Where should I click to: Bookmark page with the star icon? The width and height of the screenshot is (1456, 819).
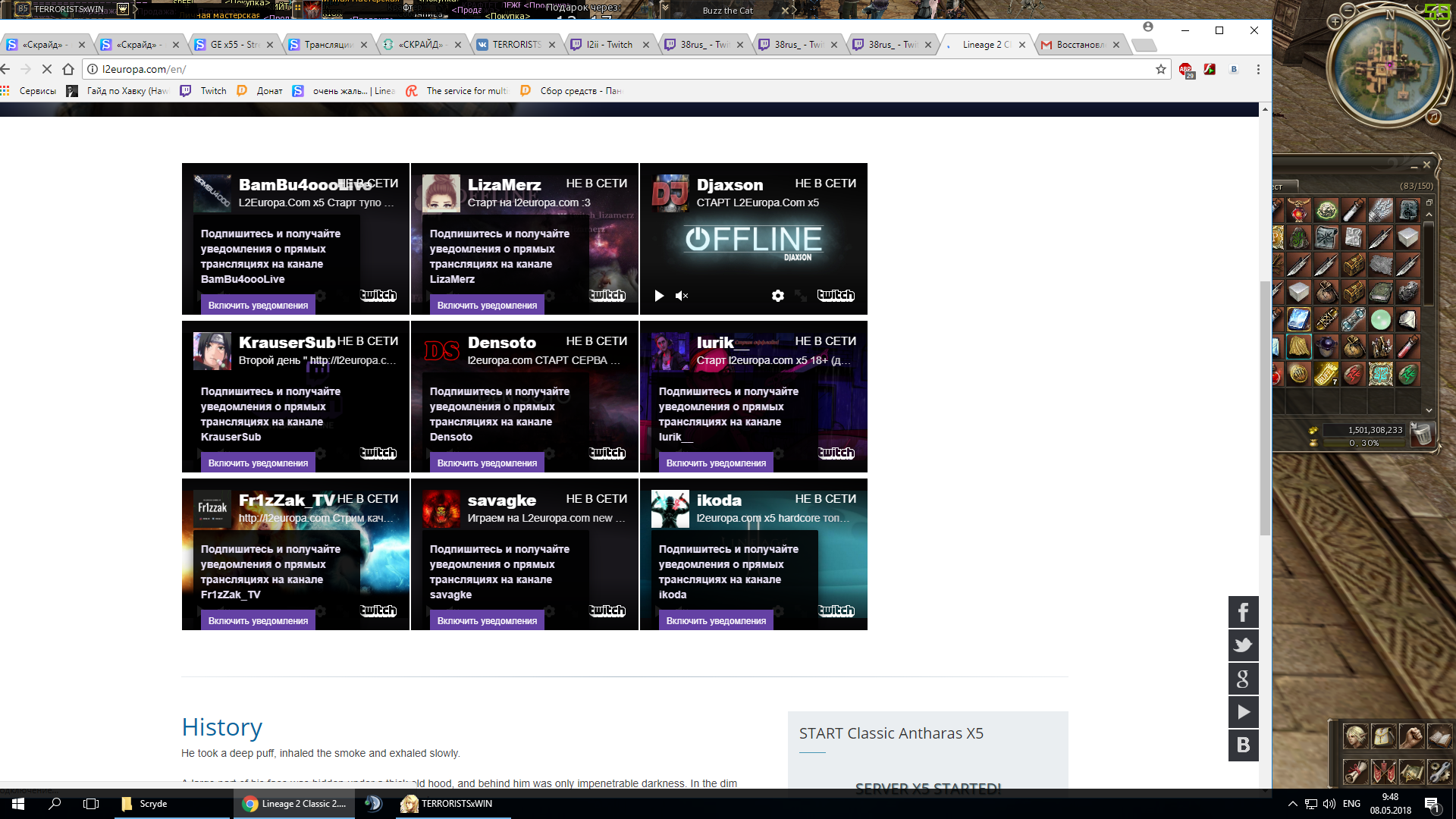click(x=1160, y=69)
